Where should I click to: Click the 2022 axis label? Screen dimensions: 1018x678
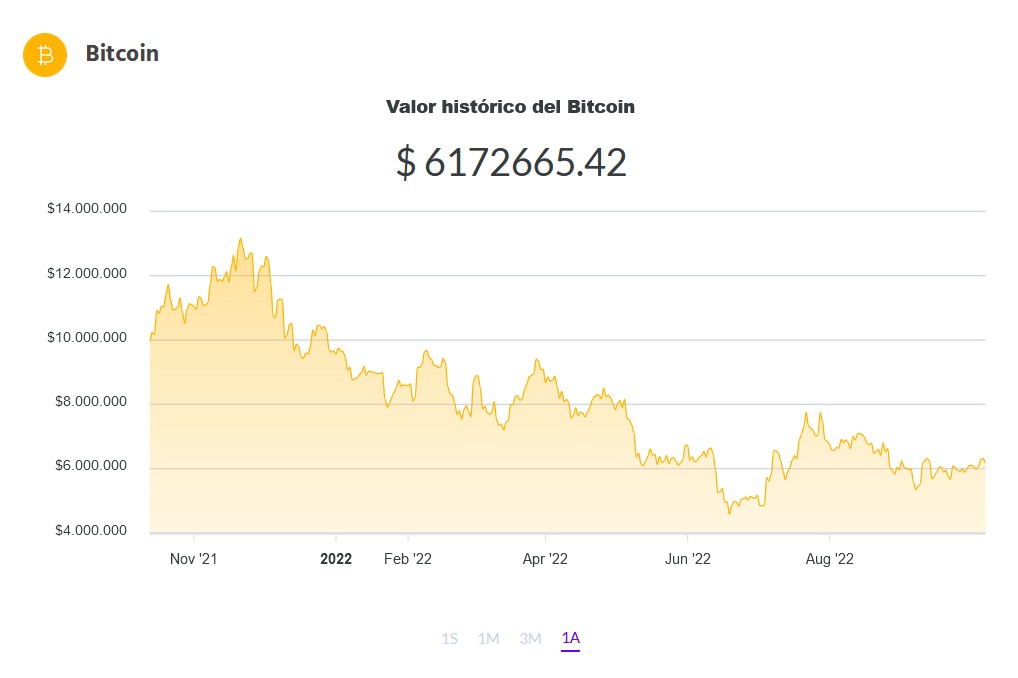[336, 559]
